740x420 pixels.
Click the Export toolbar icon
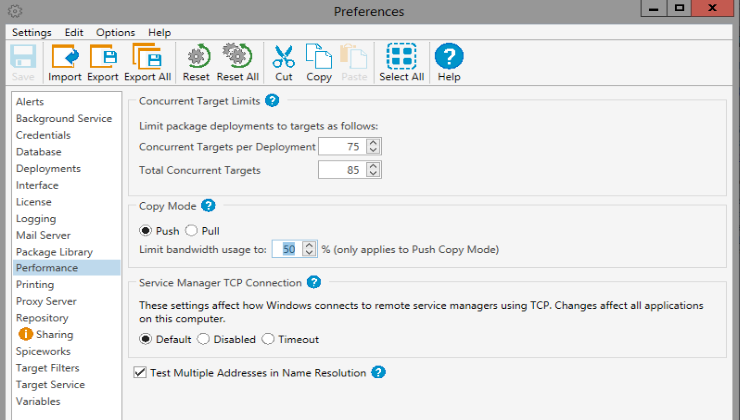pos(103,59)
